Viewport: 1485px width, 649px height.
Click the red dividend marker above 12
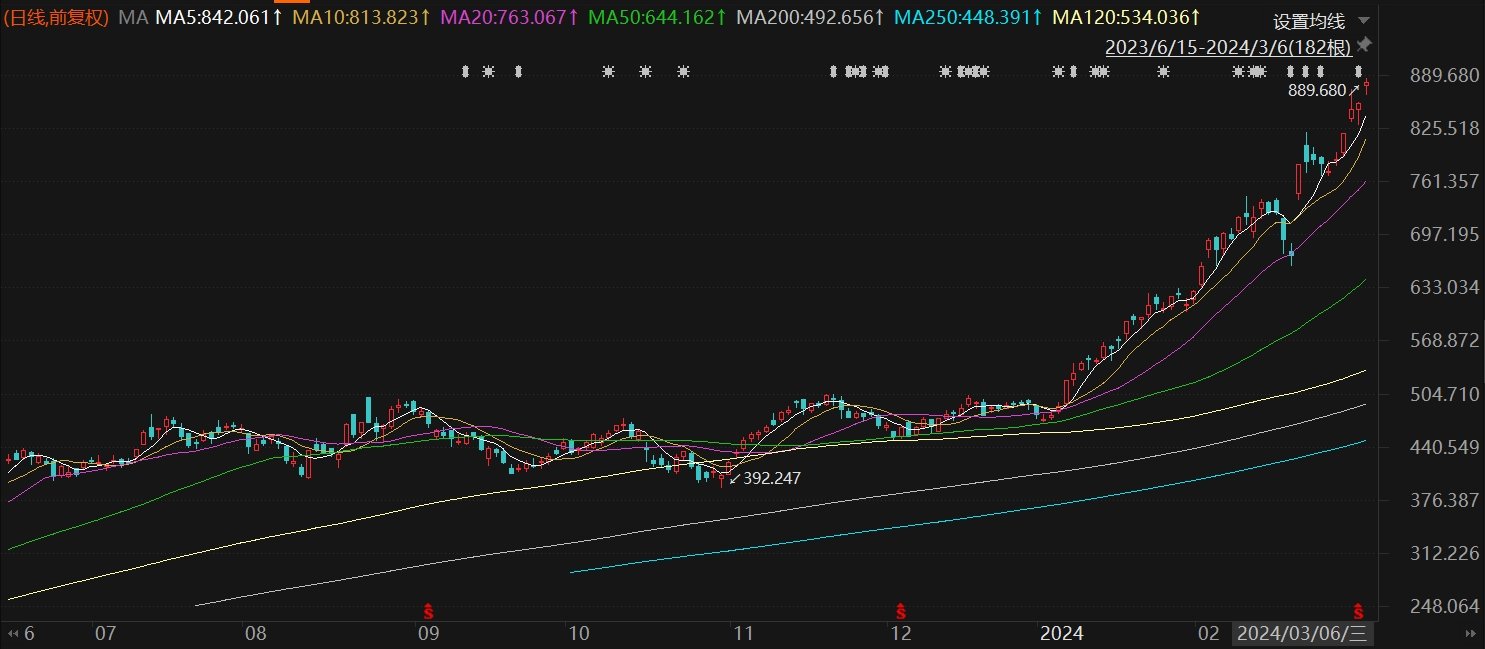[900, 610]
